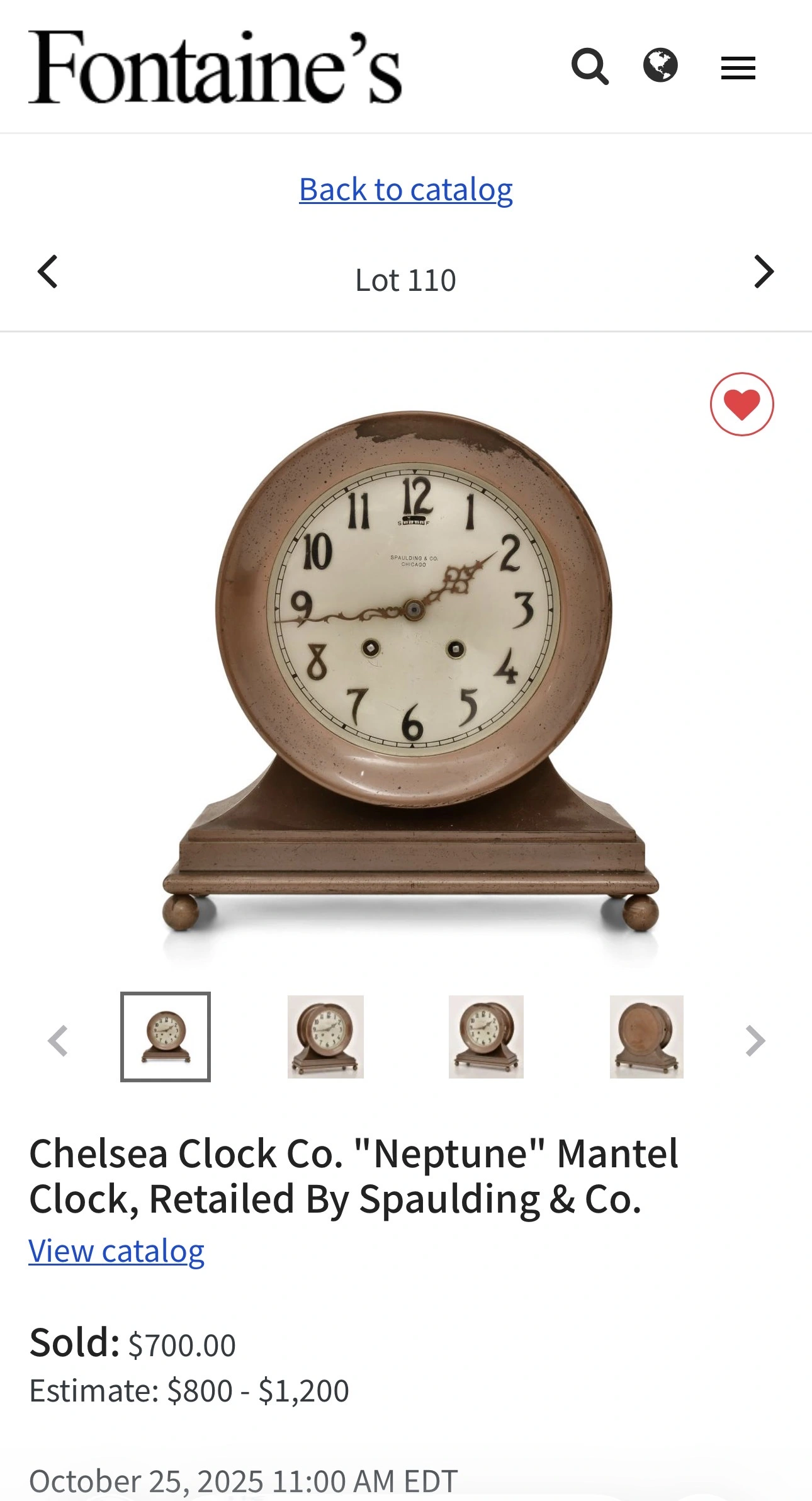Open the hamburger menu
The width and height of the screenshot is (812, 1501).
coord(738,68)
